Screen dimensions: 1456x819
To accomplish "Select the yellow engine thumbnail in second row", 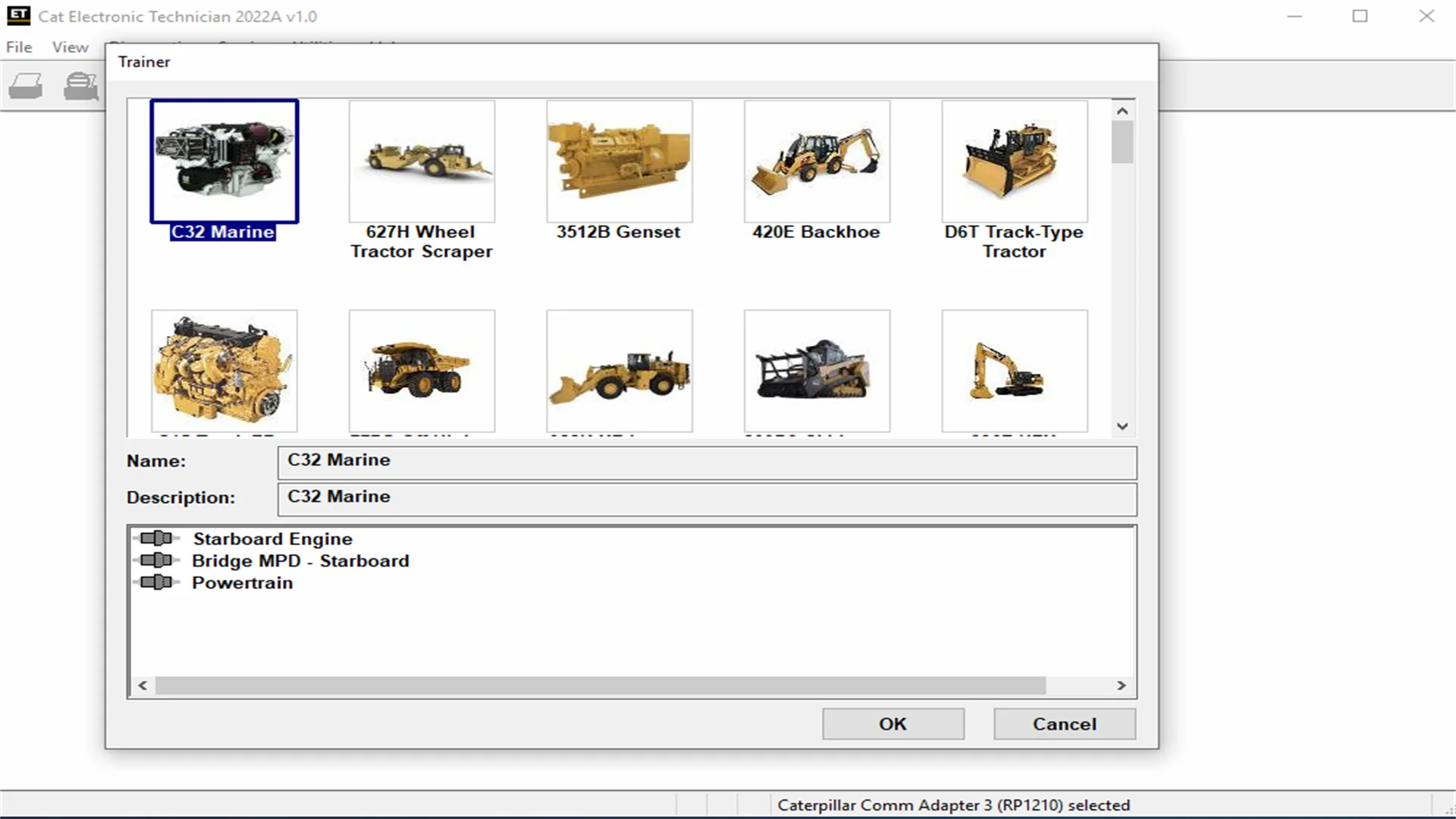I will tap(224, 371).
